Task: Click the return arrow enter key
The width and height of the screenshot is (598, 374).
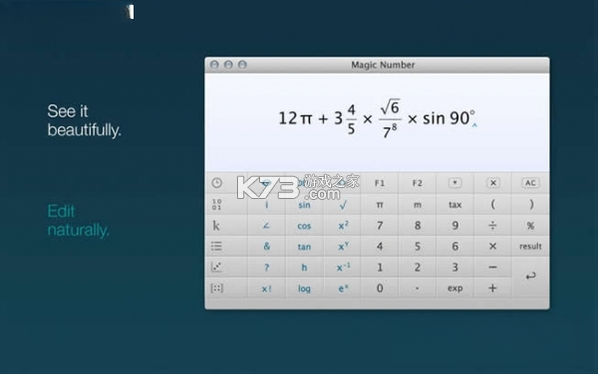Action: tap(530, 276)
